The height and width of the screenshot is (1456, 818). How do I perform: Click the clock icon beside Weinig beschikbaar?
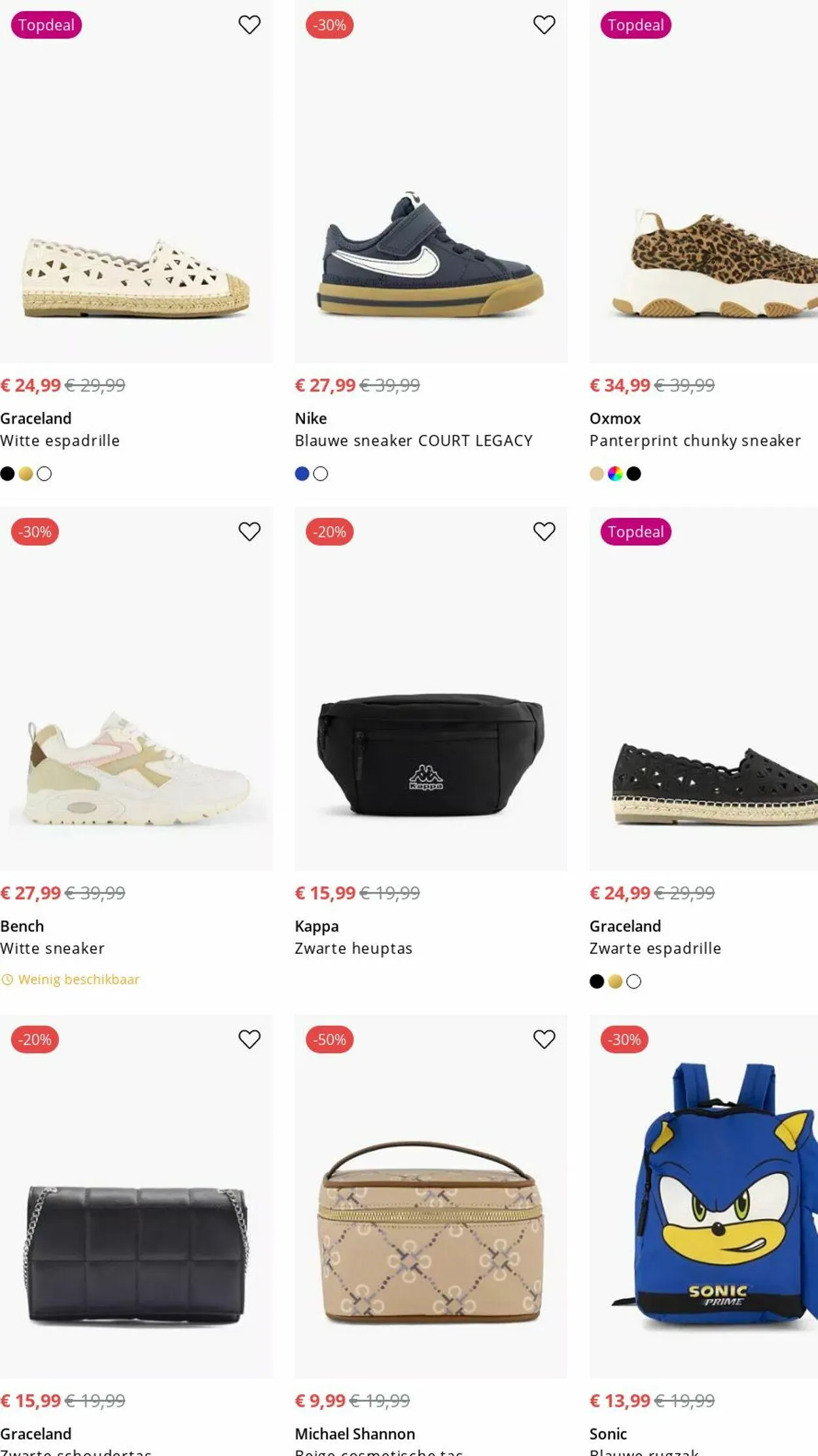[7, 980]
